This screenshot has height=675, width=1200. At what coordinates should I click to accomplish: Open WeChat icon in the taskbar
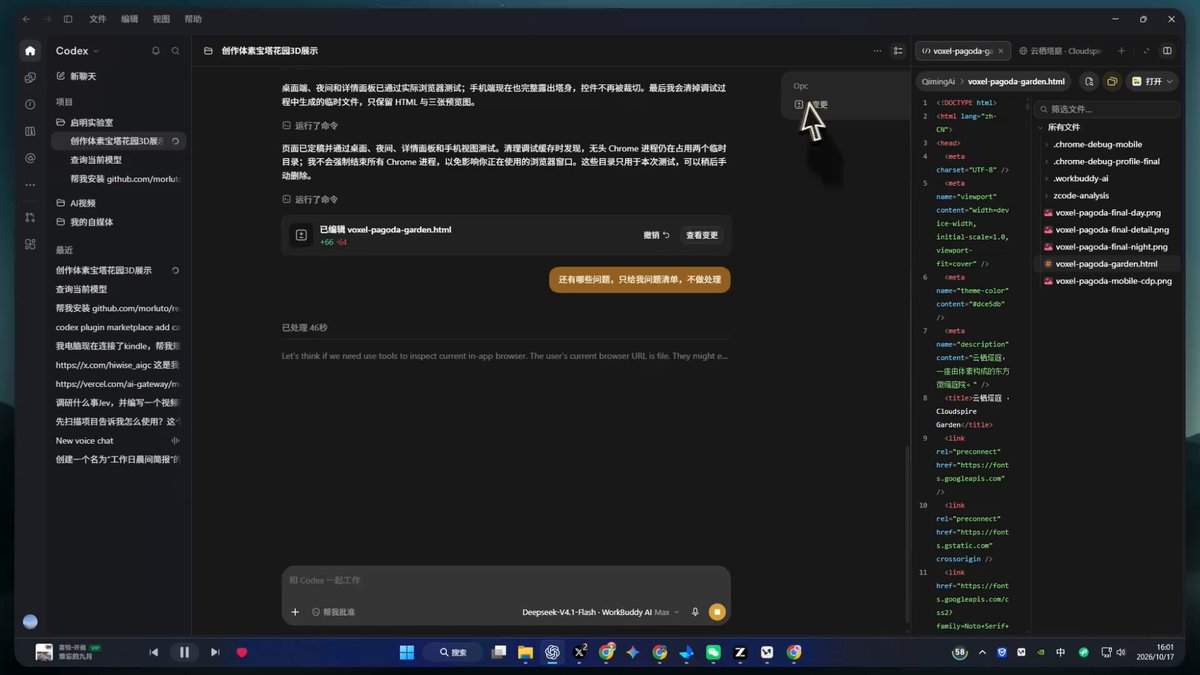(713, 652)
